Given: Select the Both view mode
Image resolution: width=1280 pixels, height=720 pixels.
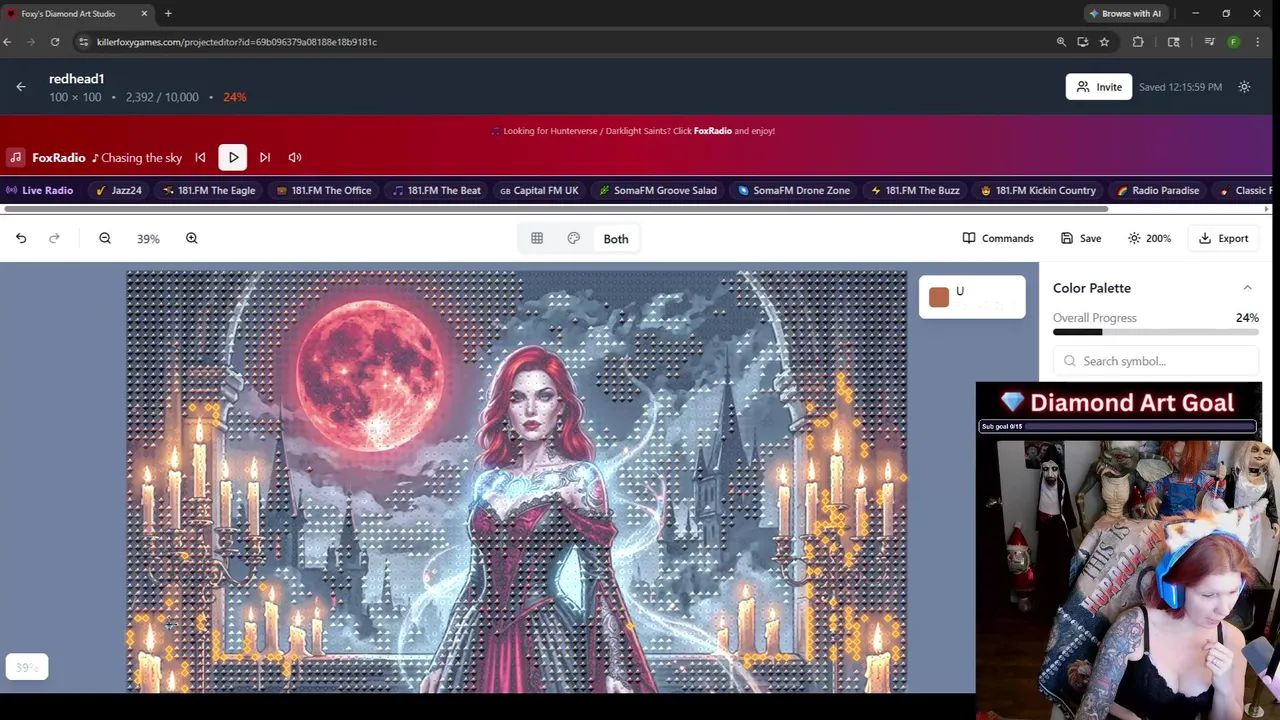Looking at the screenshot, I should [x=616, y=239].
